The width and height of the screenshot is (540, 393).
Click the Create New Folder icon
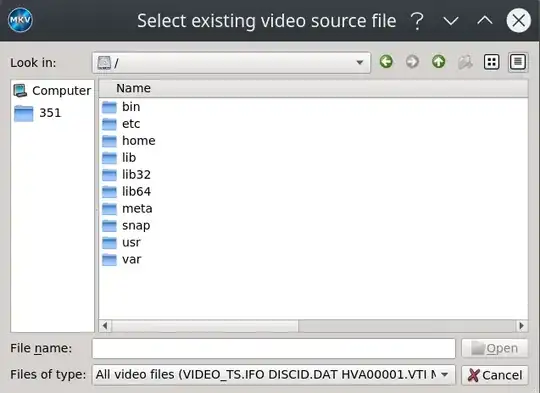pos(465,62)
